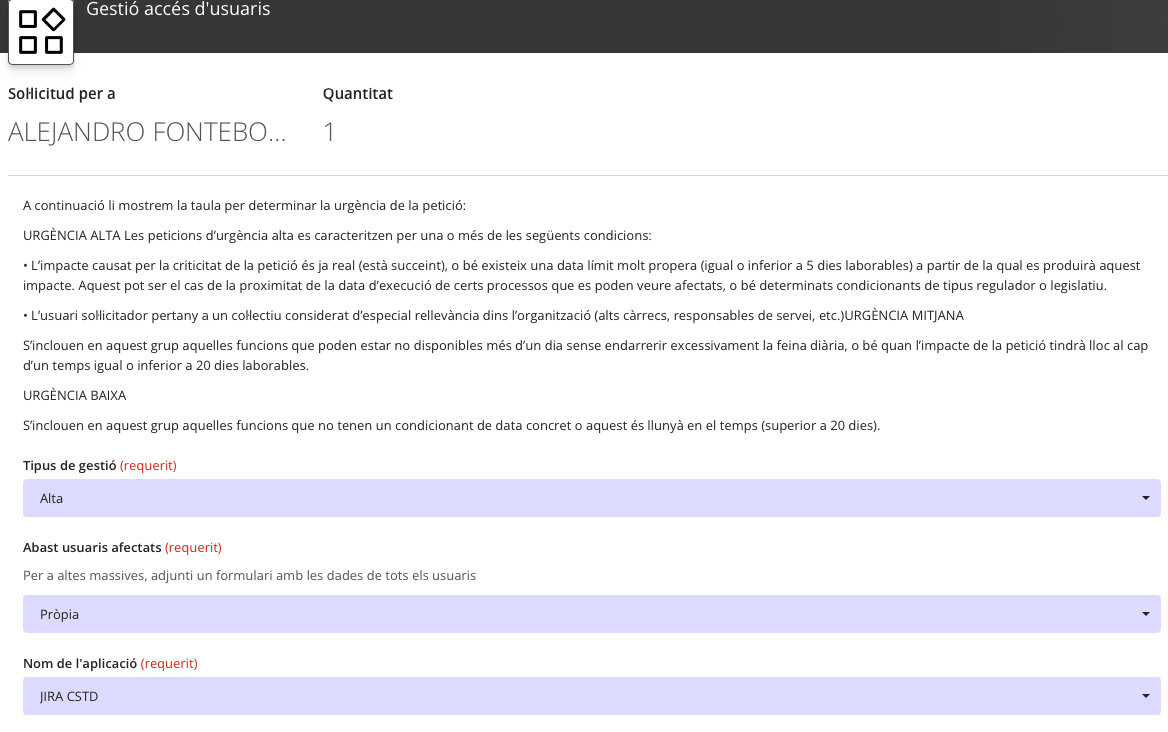
Task: Click the Nom de l'aplicació dropdown arrow
Action: (1145, 696)
